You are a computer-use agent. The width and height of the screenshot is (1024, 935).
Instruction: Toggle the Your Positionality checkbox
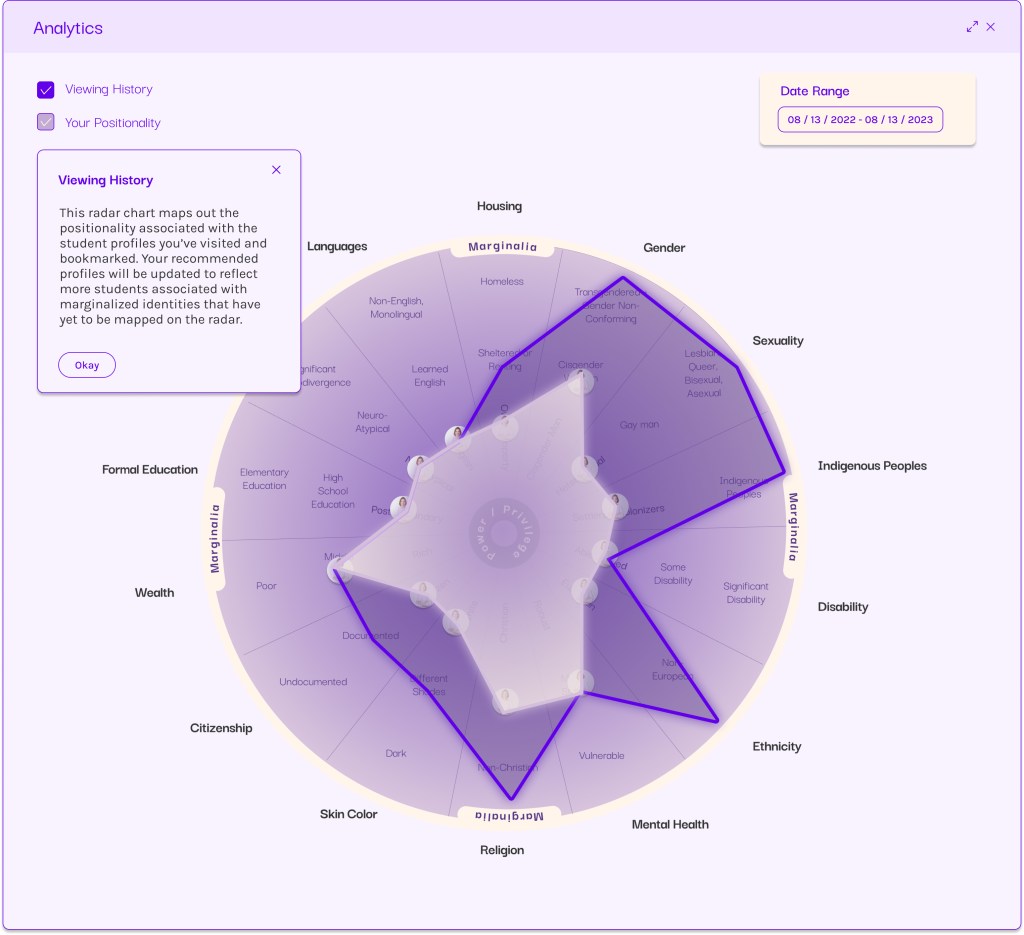46,123
